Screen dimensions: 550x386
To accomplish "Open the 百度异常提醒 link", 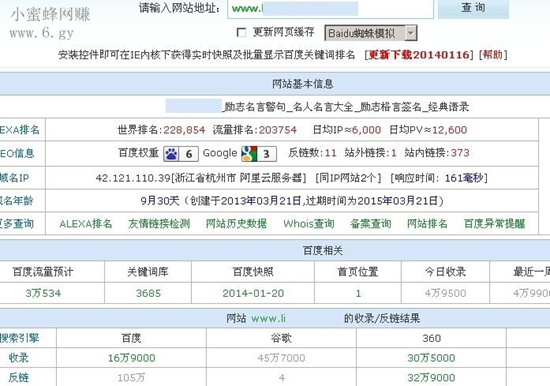I will pyautogui.click(x=494, y=224).
